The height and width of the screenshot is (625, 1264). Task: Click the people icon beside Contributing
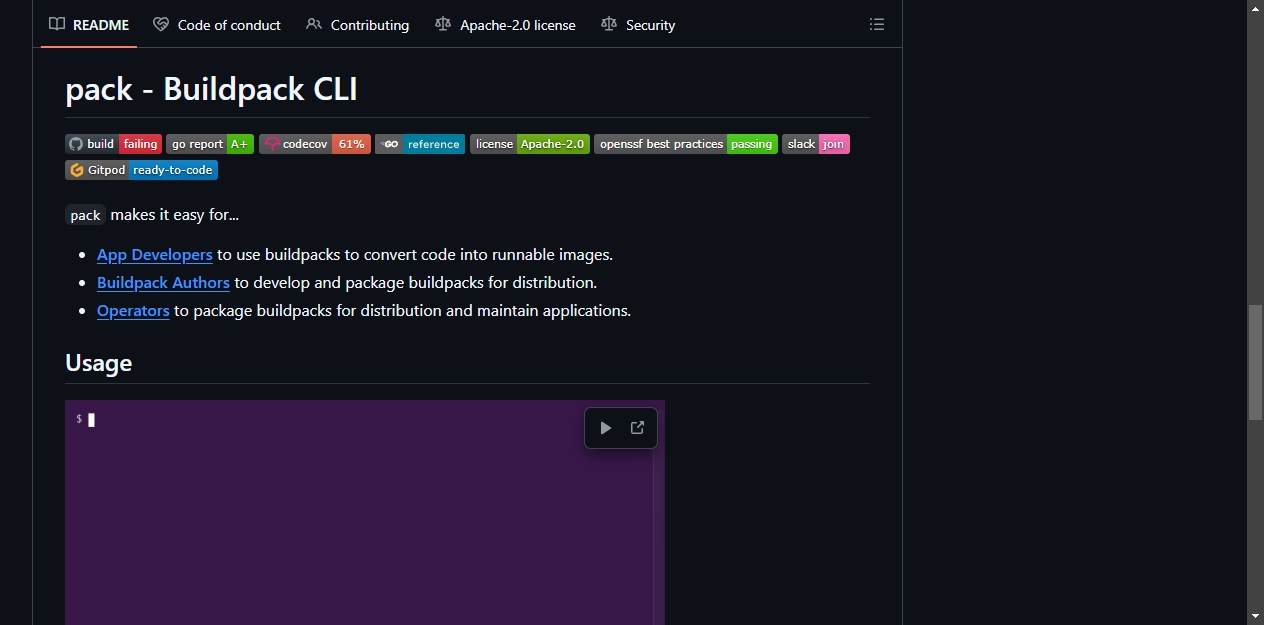point(314,24)
